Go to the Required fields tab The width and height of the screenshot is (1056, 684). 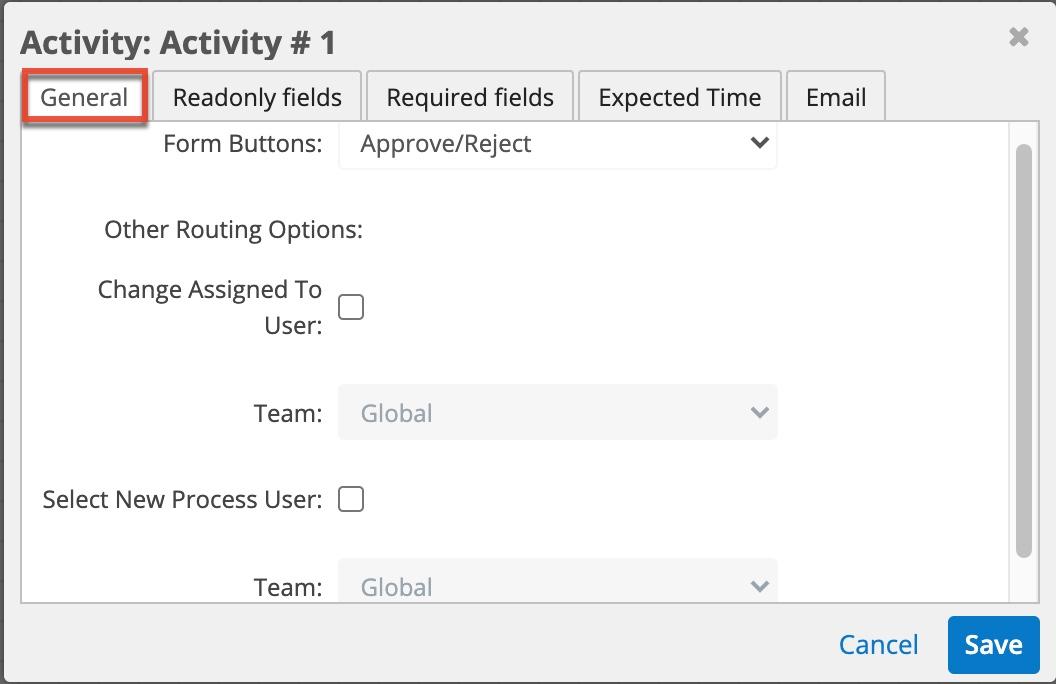click(x=470, y=98)
